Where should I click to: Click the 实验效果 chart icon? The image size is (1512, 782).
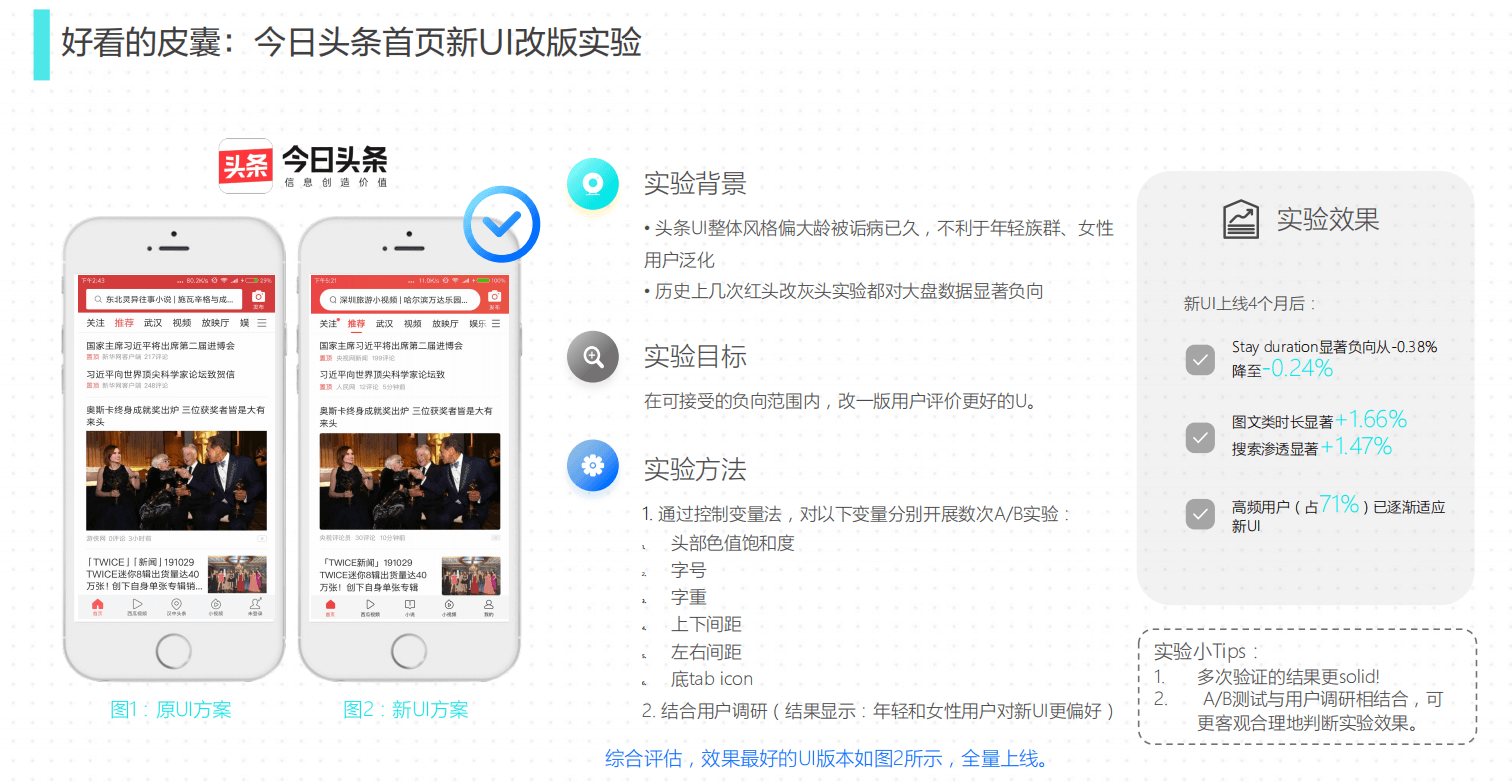(1241, 219)
